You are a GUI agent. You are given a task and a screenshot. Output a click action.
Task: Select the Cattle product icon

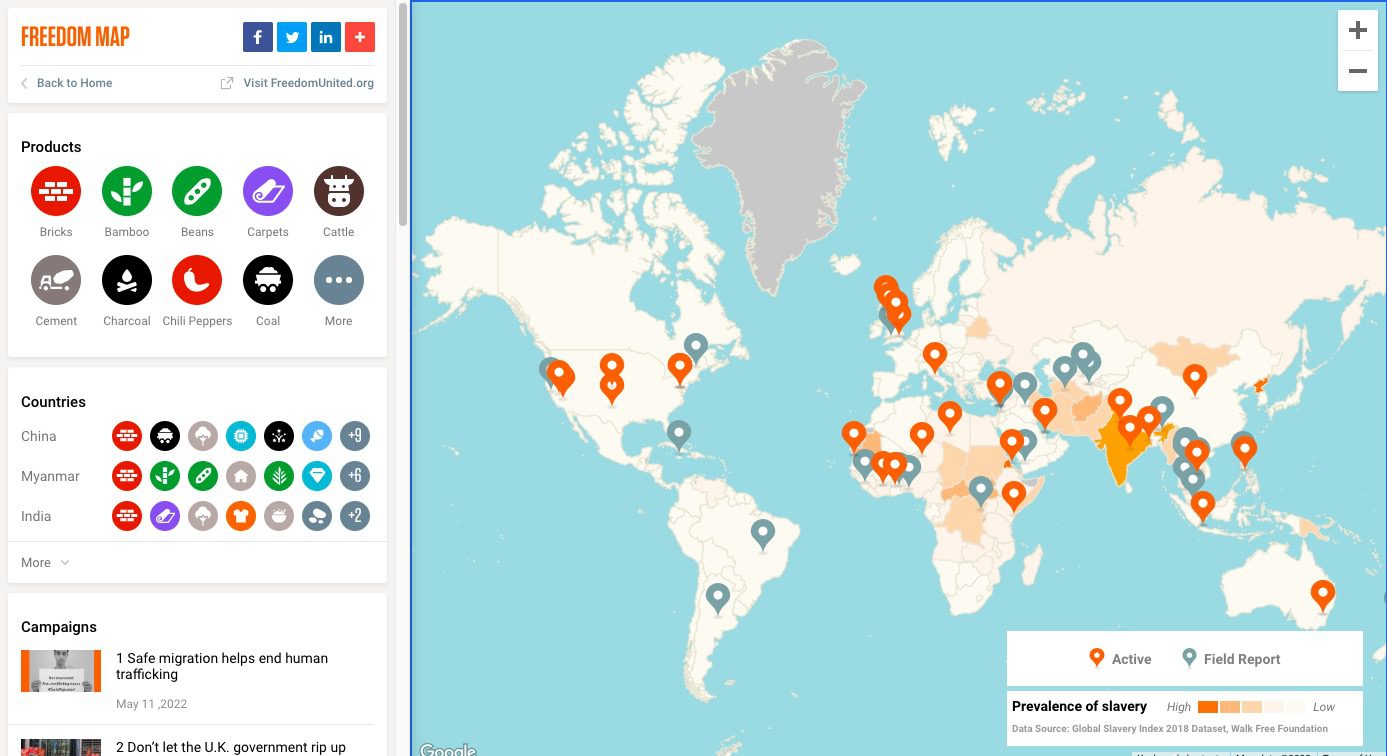339,191
